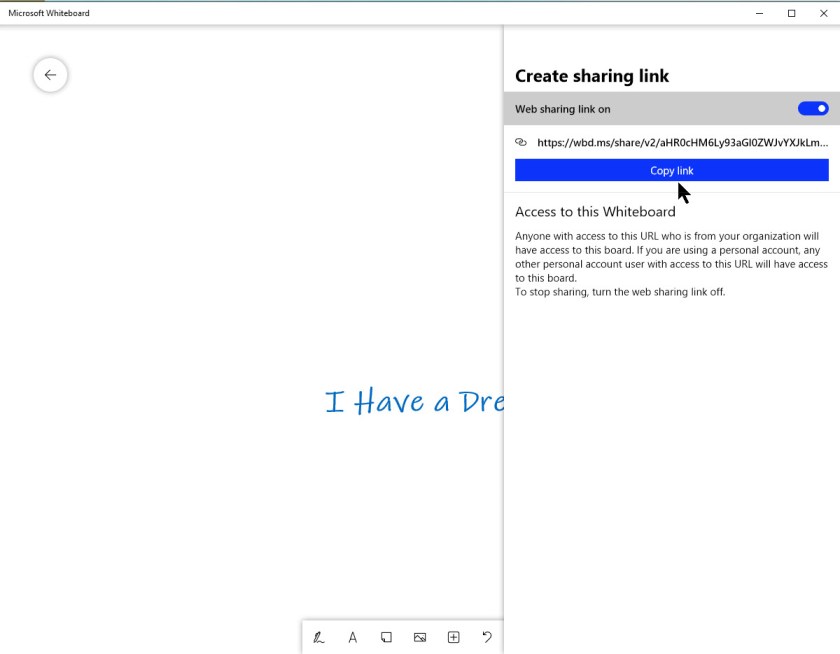
Task: Turn off the web sharing link toggle
Action: [813, 109]
